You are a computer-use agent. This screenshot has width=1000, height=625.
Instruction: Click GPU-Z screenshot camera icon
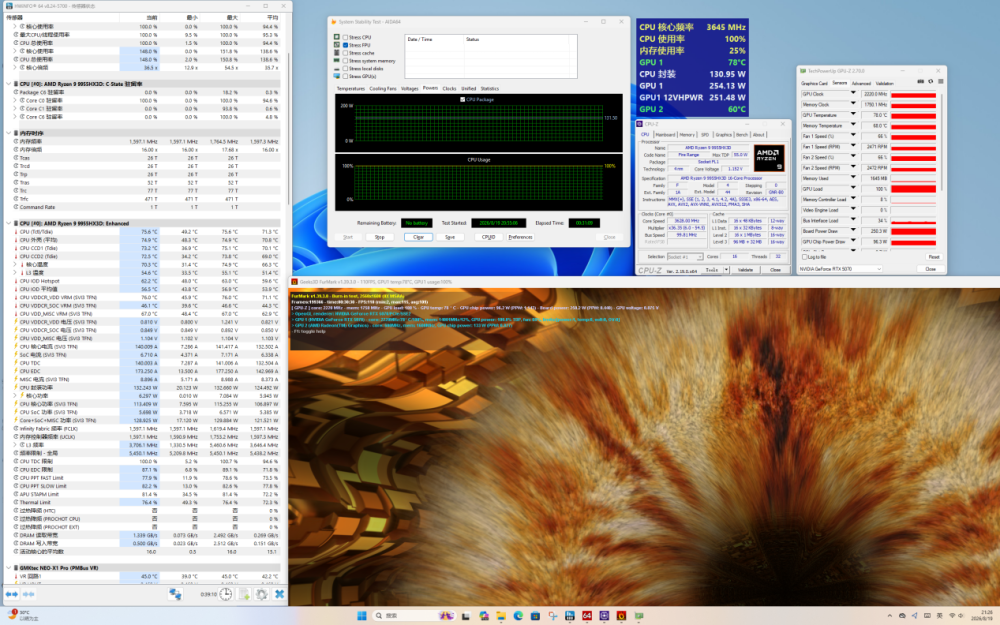click(x=920, y=82)
